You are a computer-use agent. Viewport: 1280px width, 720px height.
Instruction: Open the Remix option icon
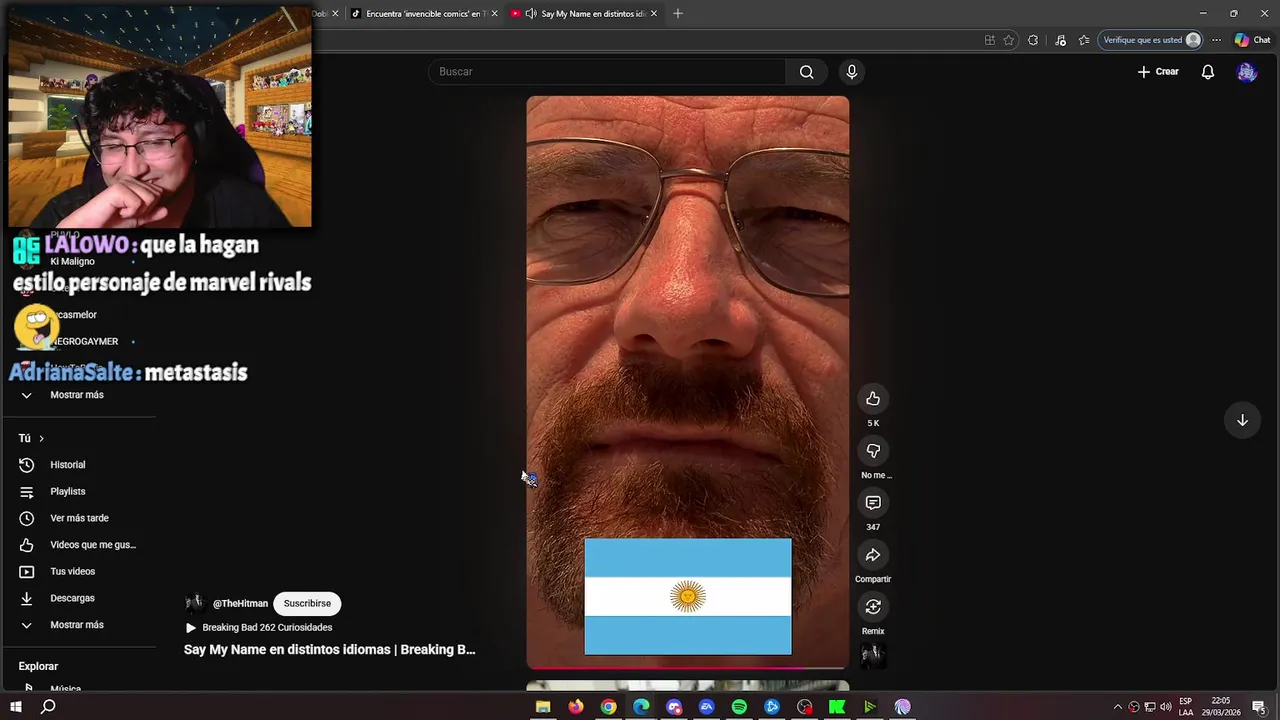pos(873,607)
